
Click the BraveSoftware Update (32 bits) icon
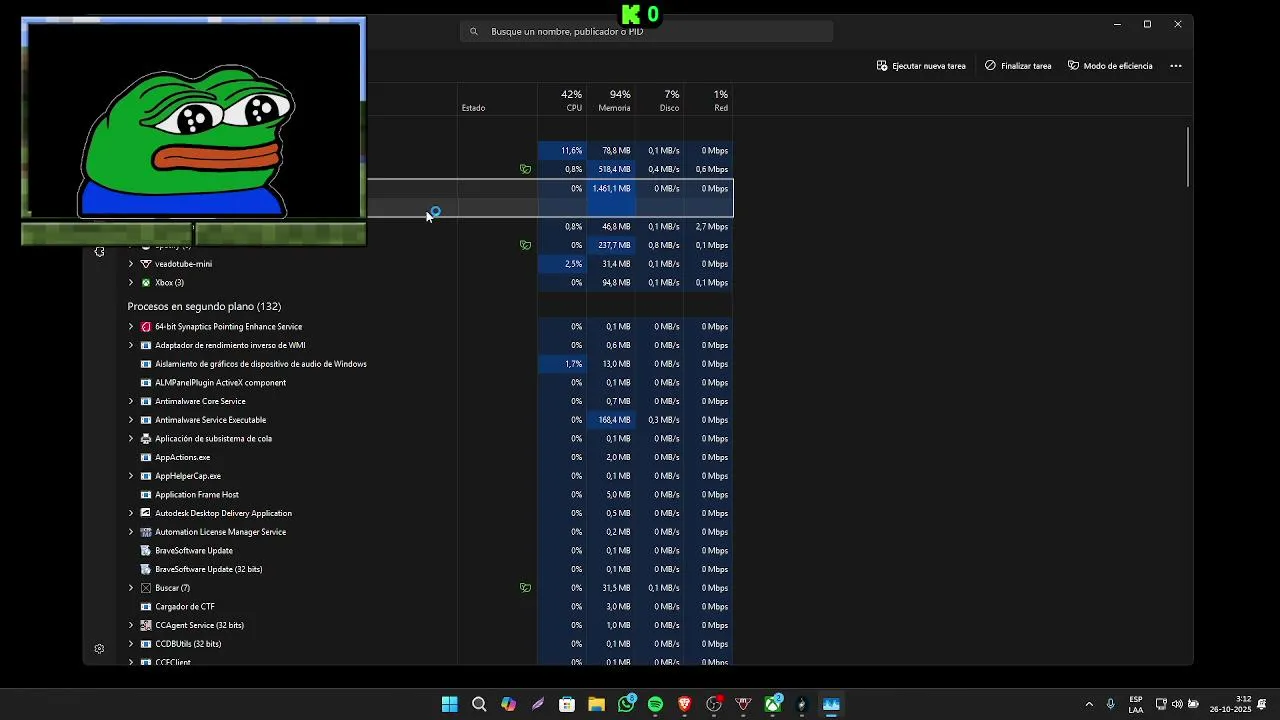point(146,569)
